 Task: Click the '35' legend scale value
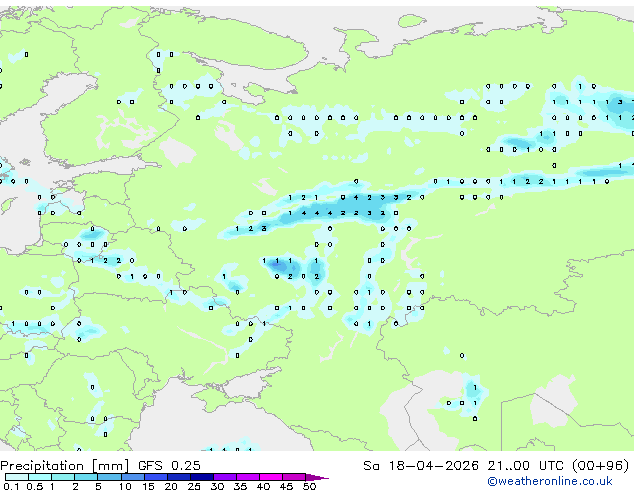pyautogui.click(x=240, y=486)
